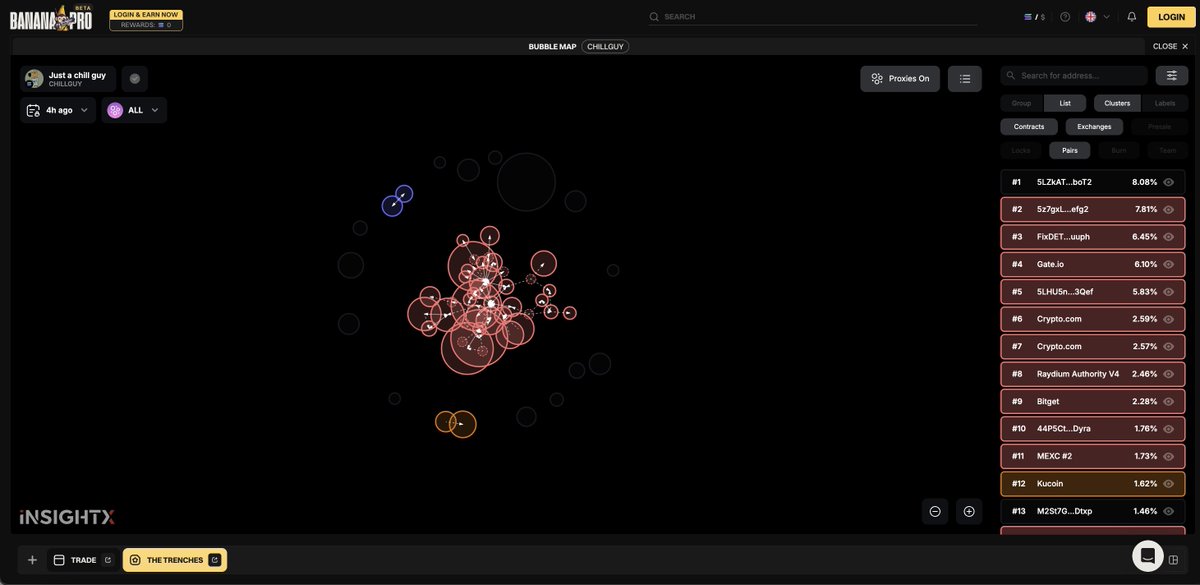
Task: Select the Pairs filter
Action: pyautogui.click(x=1070, y=151)
